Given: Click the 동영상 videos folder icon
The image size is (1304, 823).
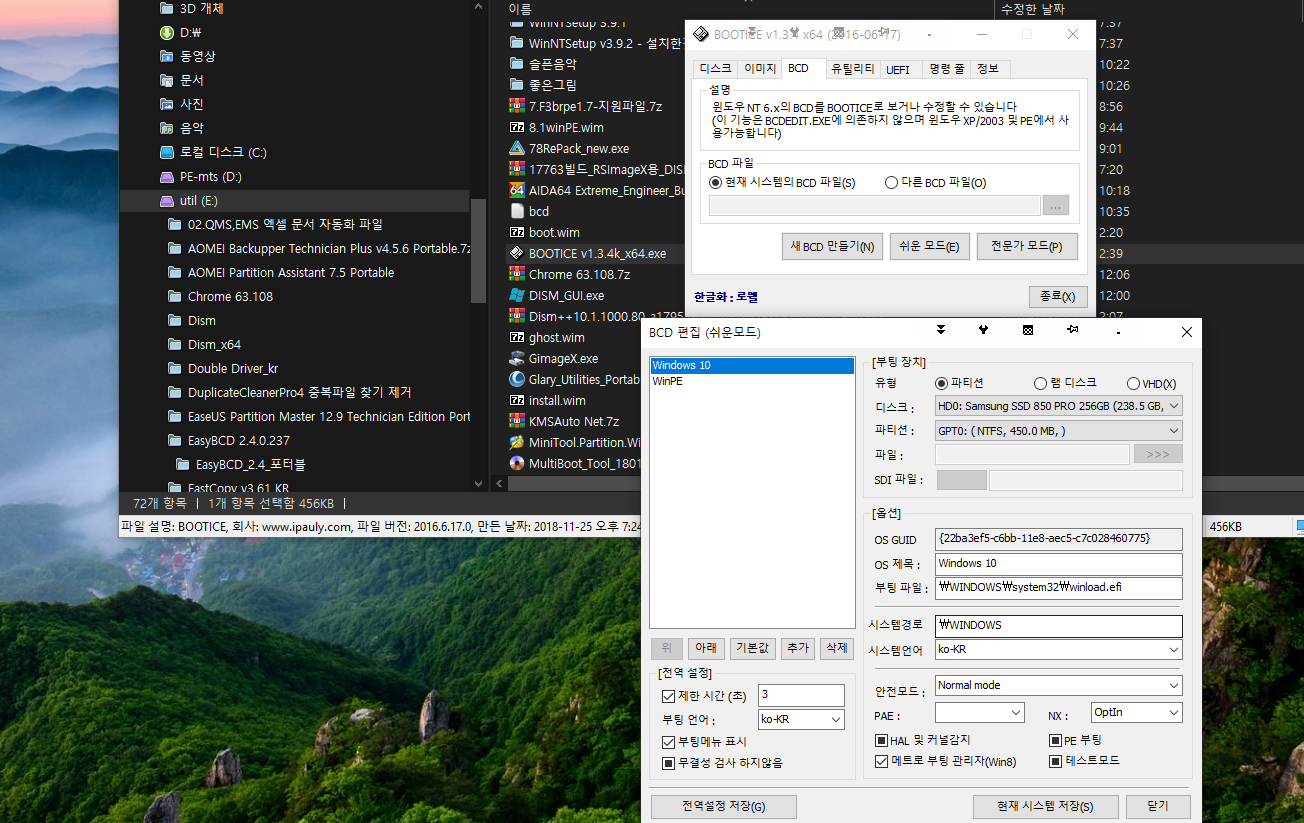Looking at the screenshot, I should [167, 56].
